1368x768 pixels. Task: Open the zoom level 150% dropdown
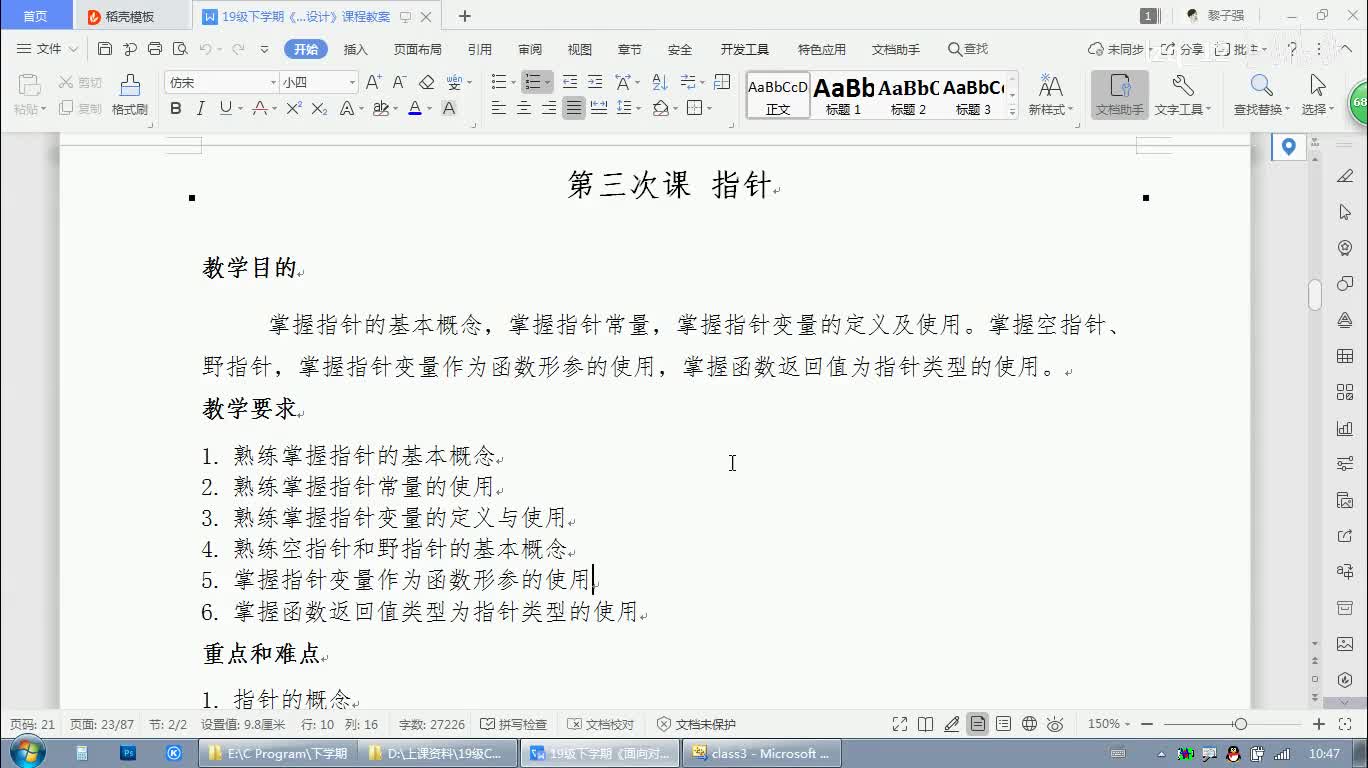click(x=1109, y=724)
